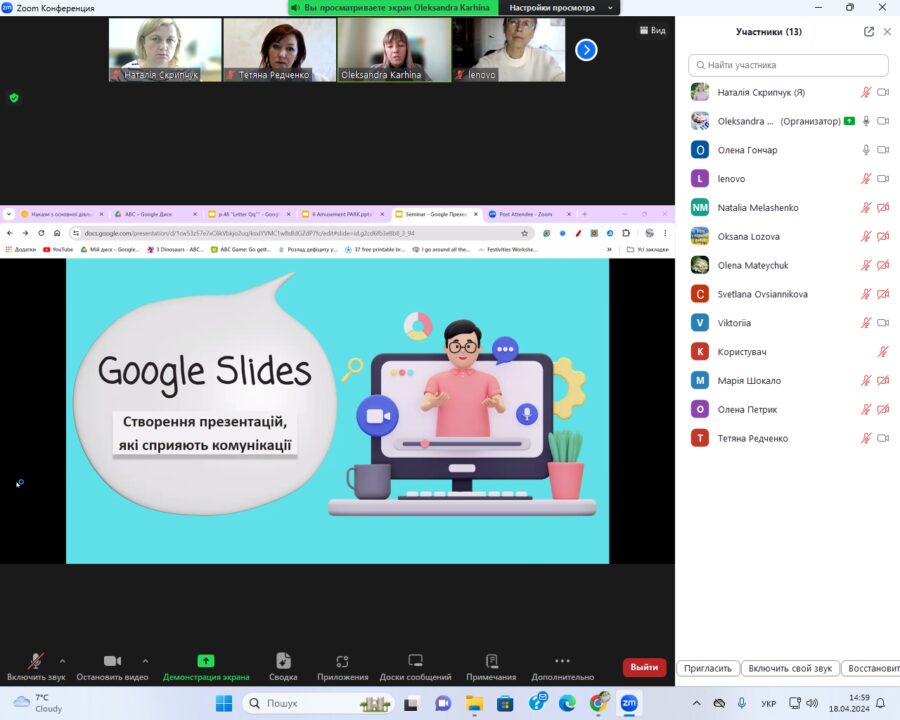Click microphone icon in Олена Гончар row

point(866,150)
